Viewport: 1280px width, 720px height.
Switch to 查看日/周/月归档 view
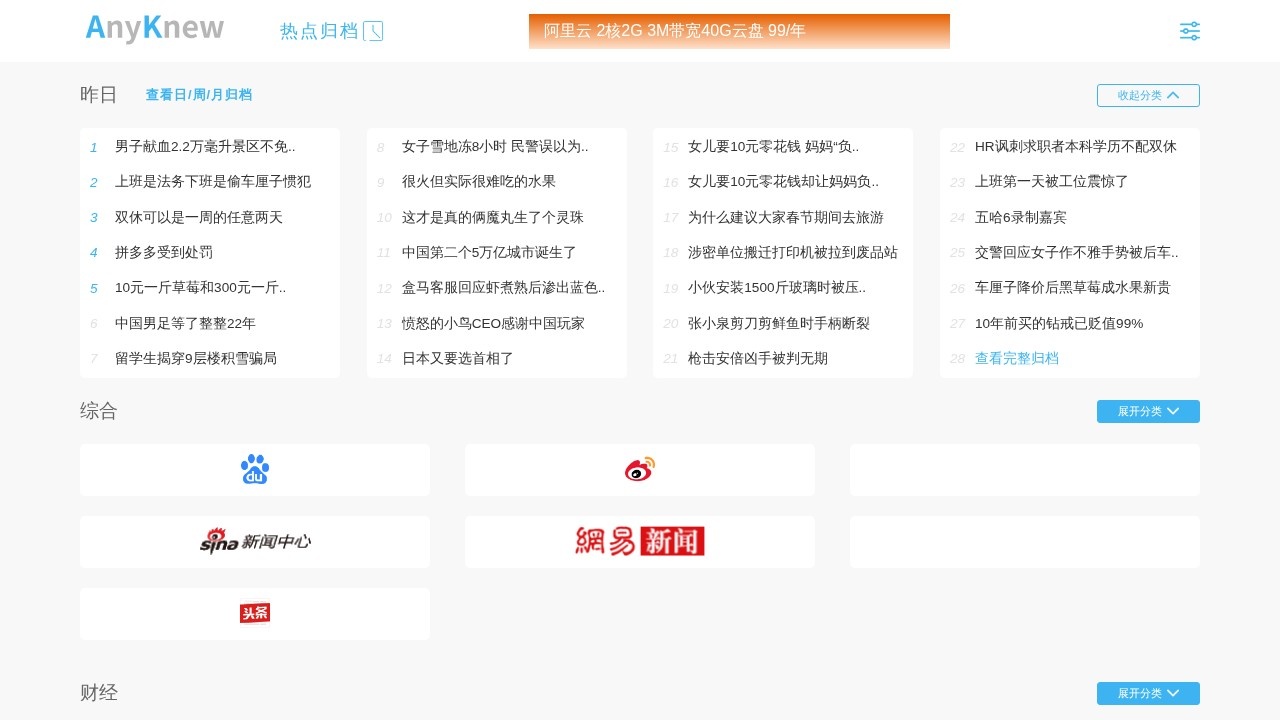tap(199, 95)
